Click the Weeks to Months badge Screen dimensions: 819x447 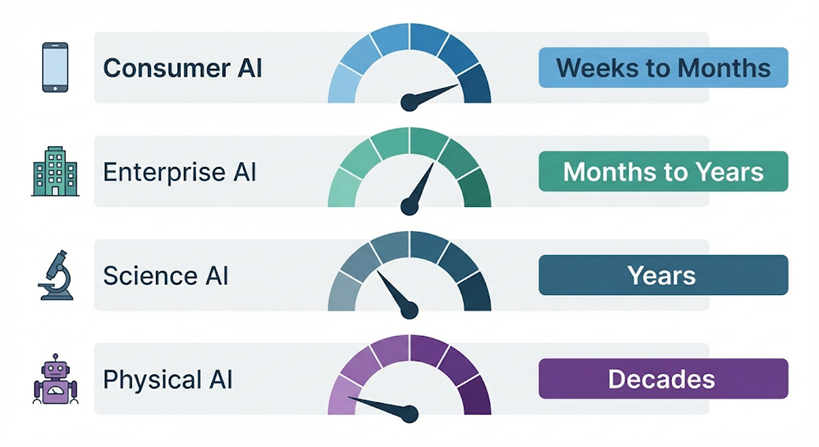[663, 68]
